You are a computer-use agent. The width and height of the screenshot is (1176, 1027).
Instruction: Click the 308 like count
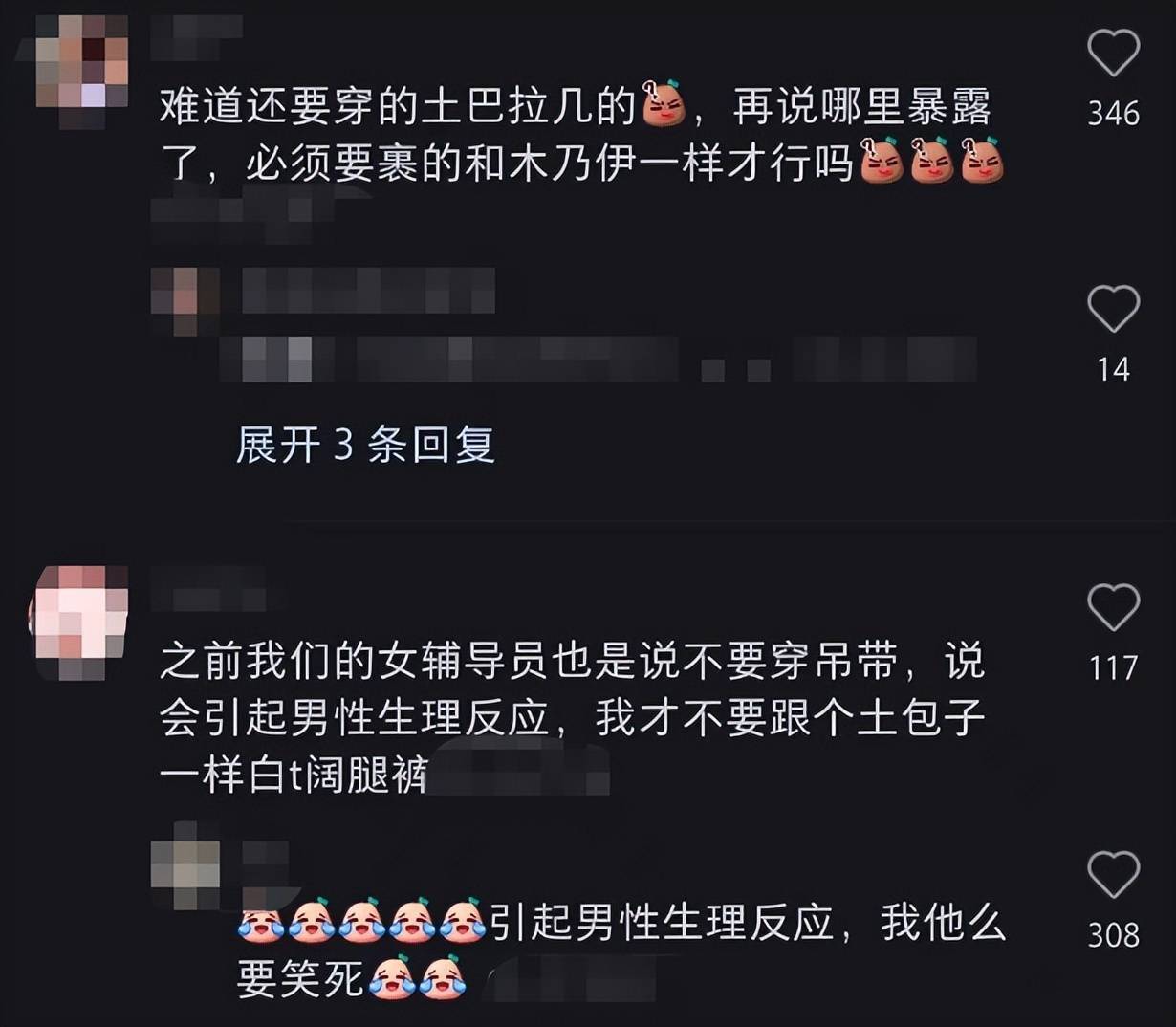pyautogui.click(x=1114, y=934)
